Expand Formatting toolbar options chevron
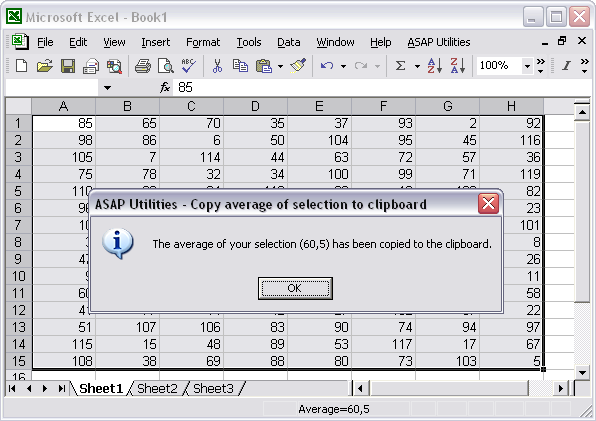596x421 pixels. [x=585, y=66]
